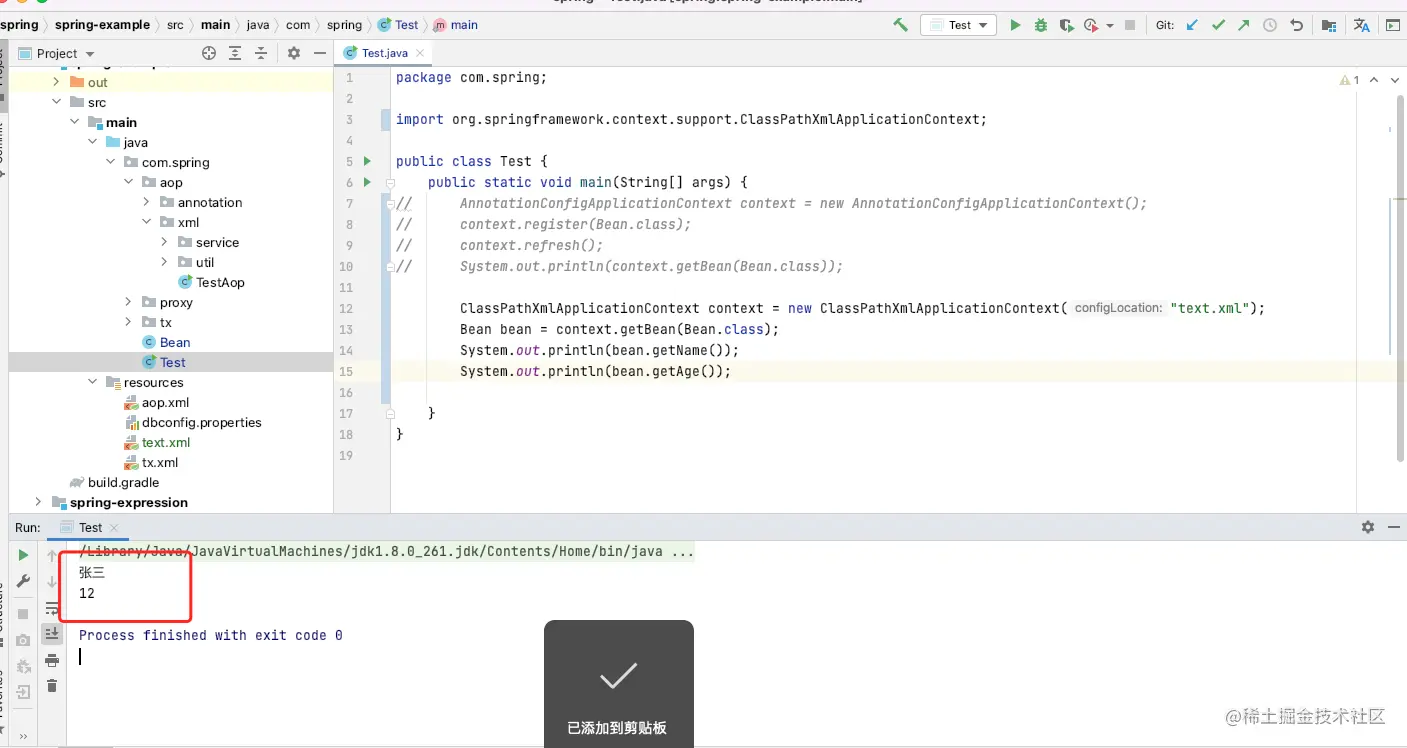Open Project panel gear options
This screenshot has width=1407, height=748.
point(293,53)
